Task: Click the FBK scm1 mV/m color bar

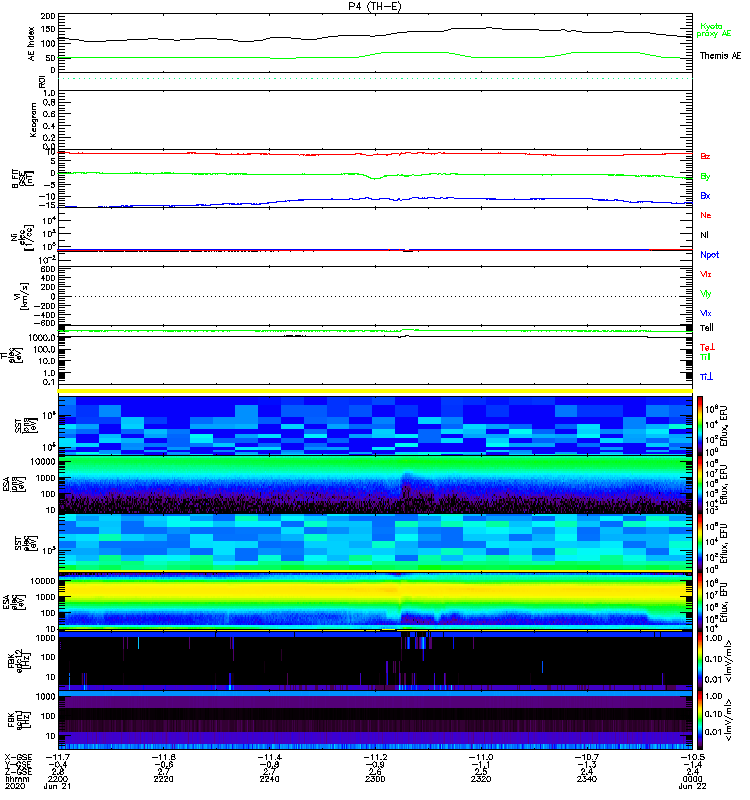Action: point(700,720)
